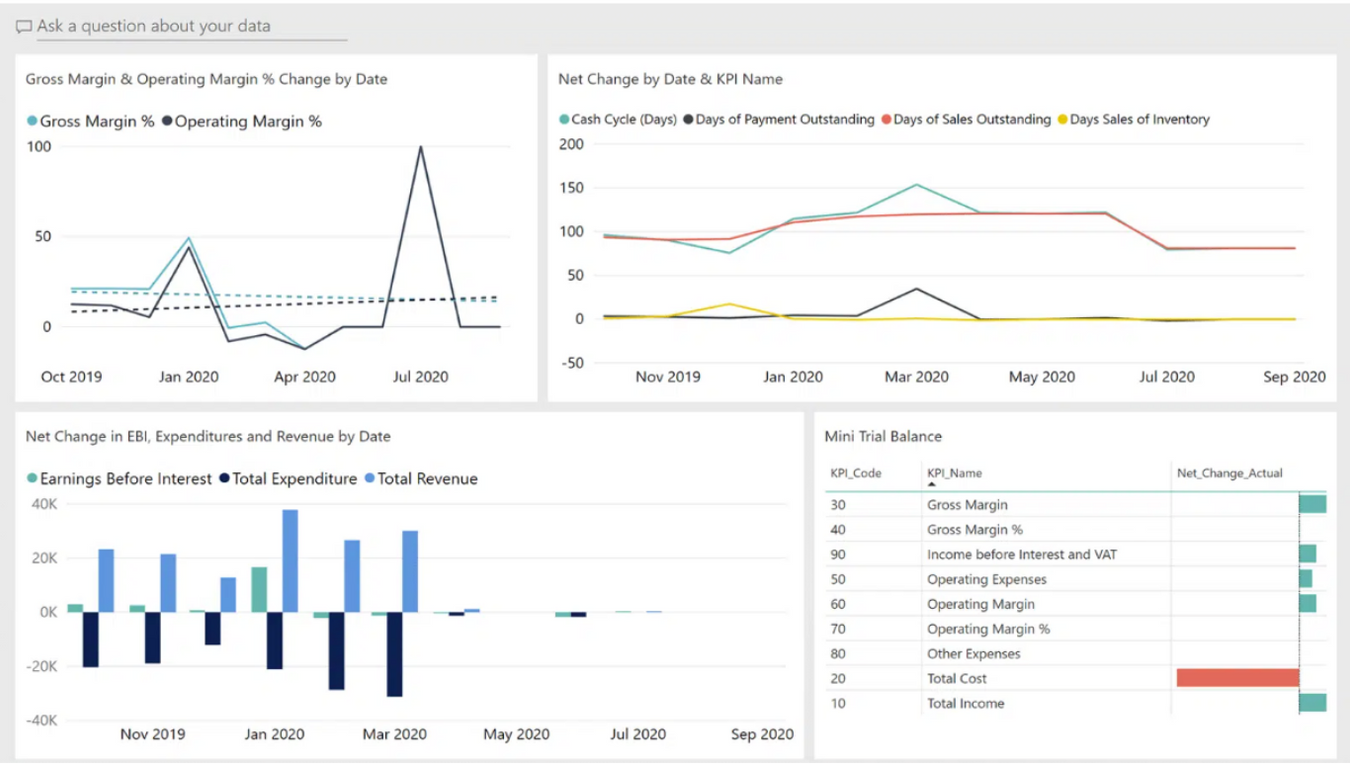Focus the 'Ask a question about your data' field
The image size is (1350, 768).
click(190, 27)
